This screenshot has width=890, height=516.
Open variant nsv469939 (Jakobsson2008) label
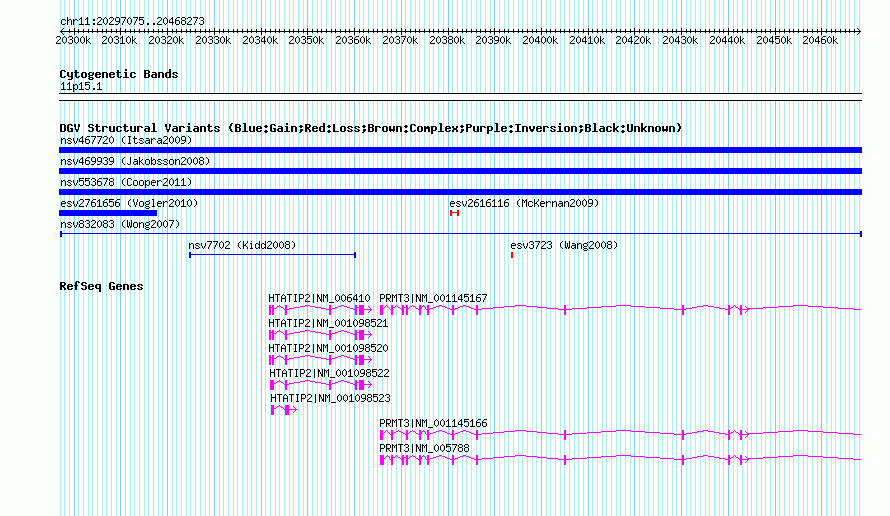coord(135,161)
